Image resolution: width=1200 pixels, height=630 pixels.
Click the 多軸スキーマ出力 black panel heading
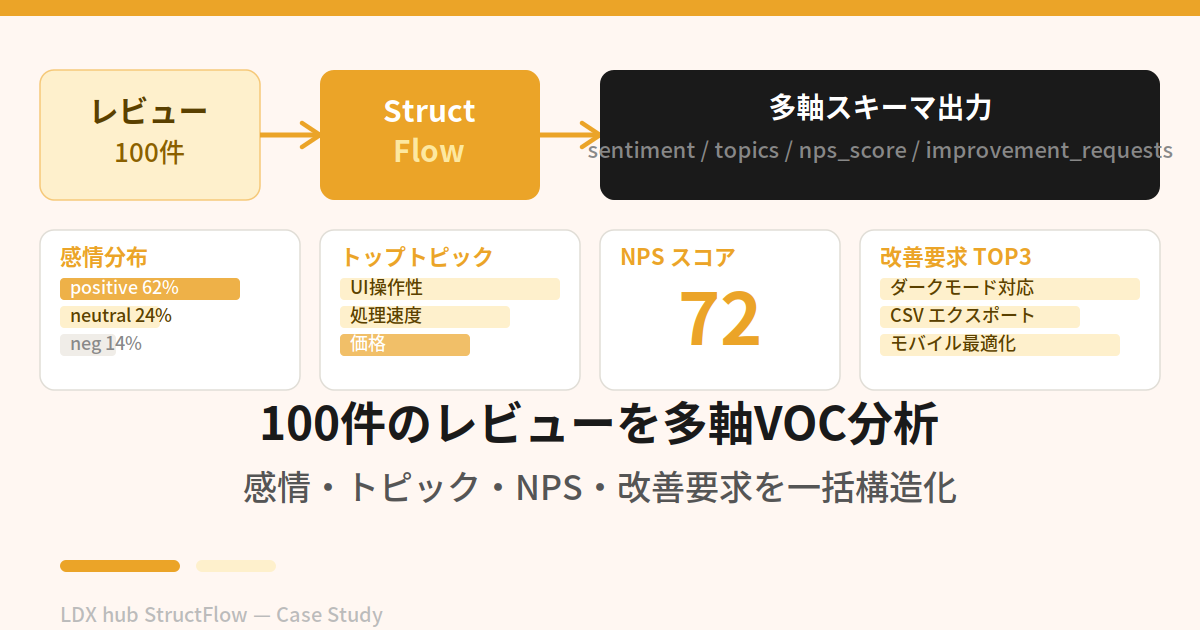tap(880, 107)
